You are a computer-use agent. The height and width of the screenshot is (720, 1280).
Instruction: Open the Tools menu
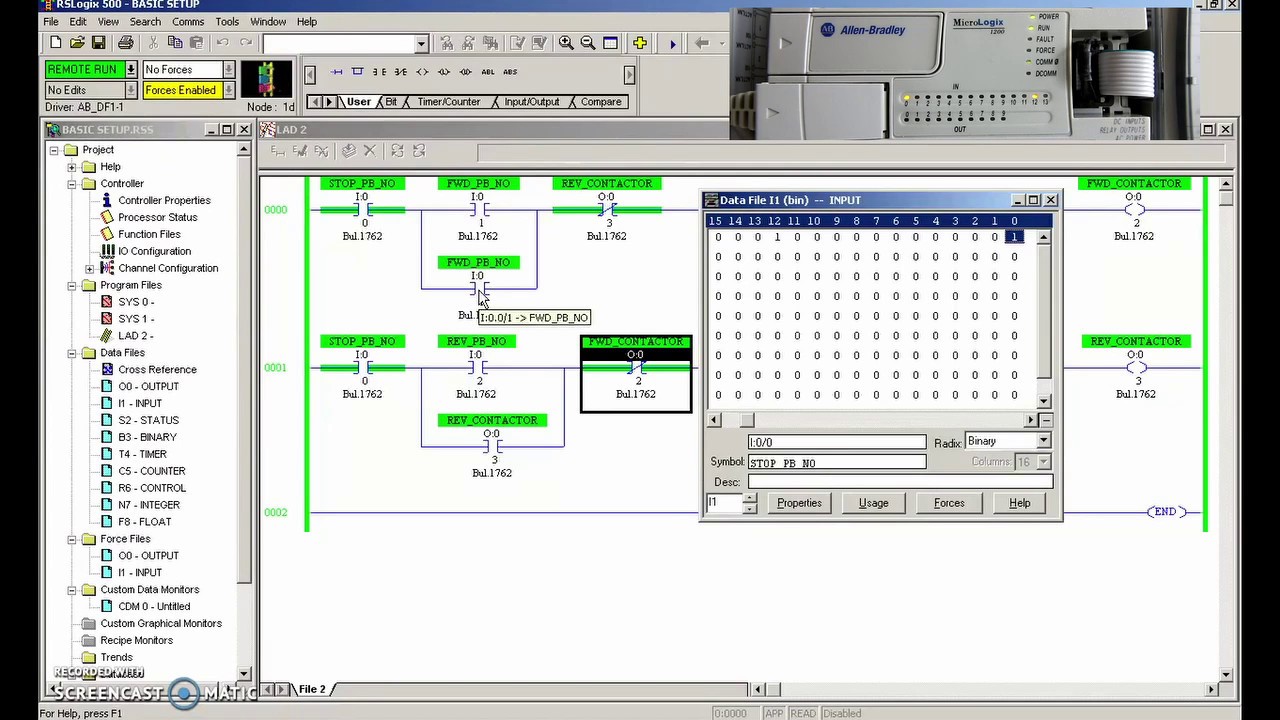(x=227, y=21)
